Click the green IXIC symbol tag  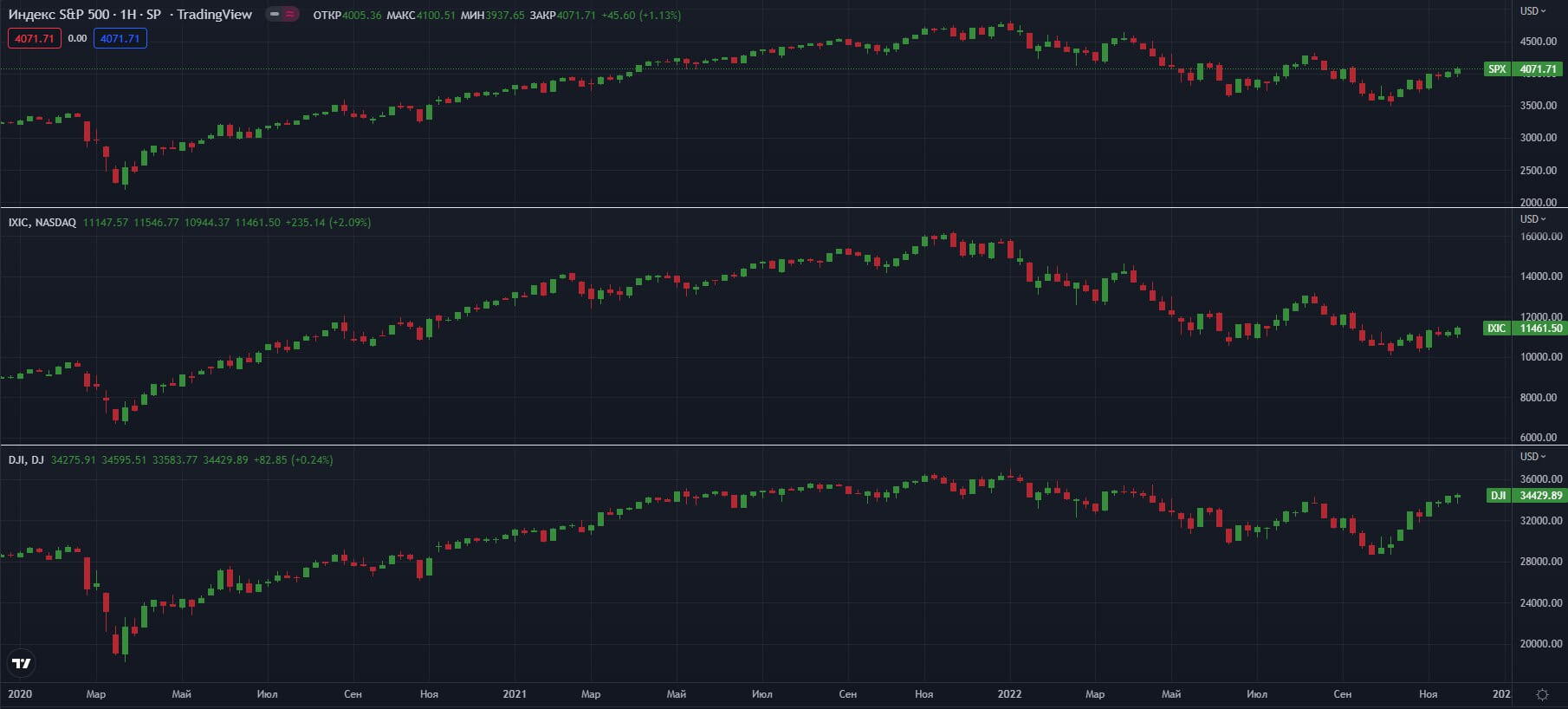1497,328
